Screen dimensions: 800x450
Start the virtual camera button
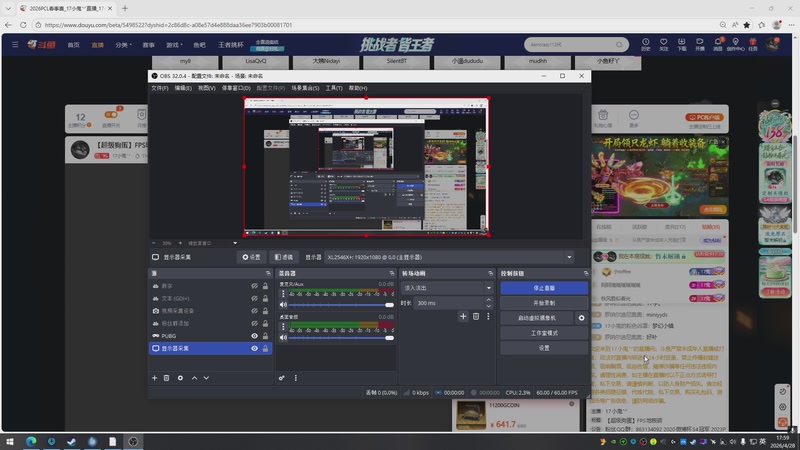[x=537, y=318]
